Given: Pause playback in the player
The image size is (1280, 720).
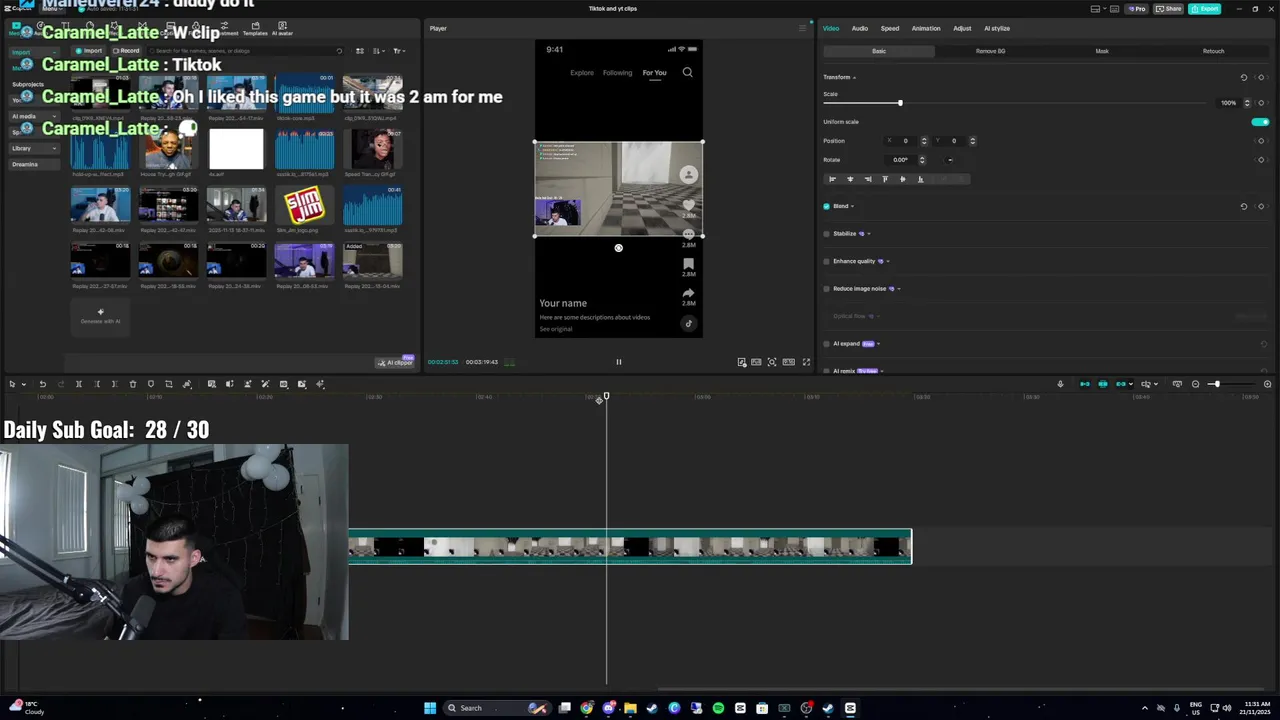Looking at the screenshot, I should [x=618, y=362].
